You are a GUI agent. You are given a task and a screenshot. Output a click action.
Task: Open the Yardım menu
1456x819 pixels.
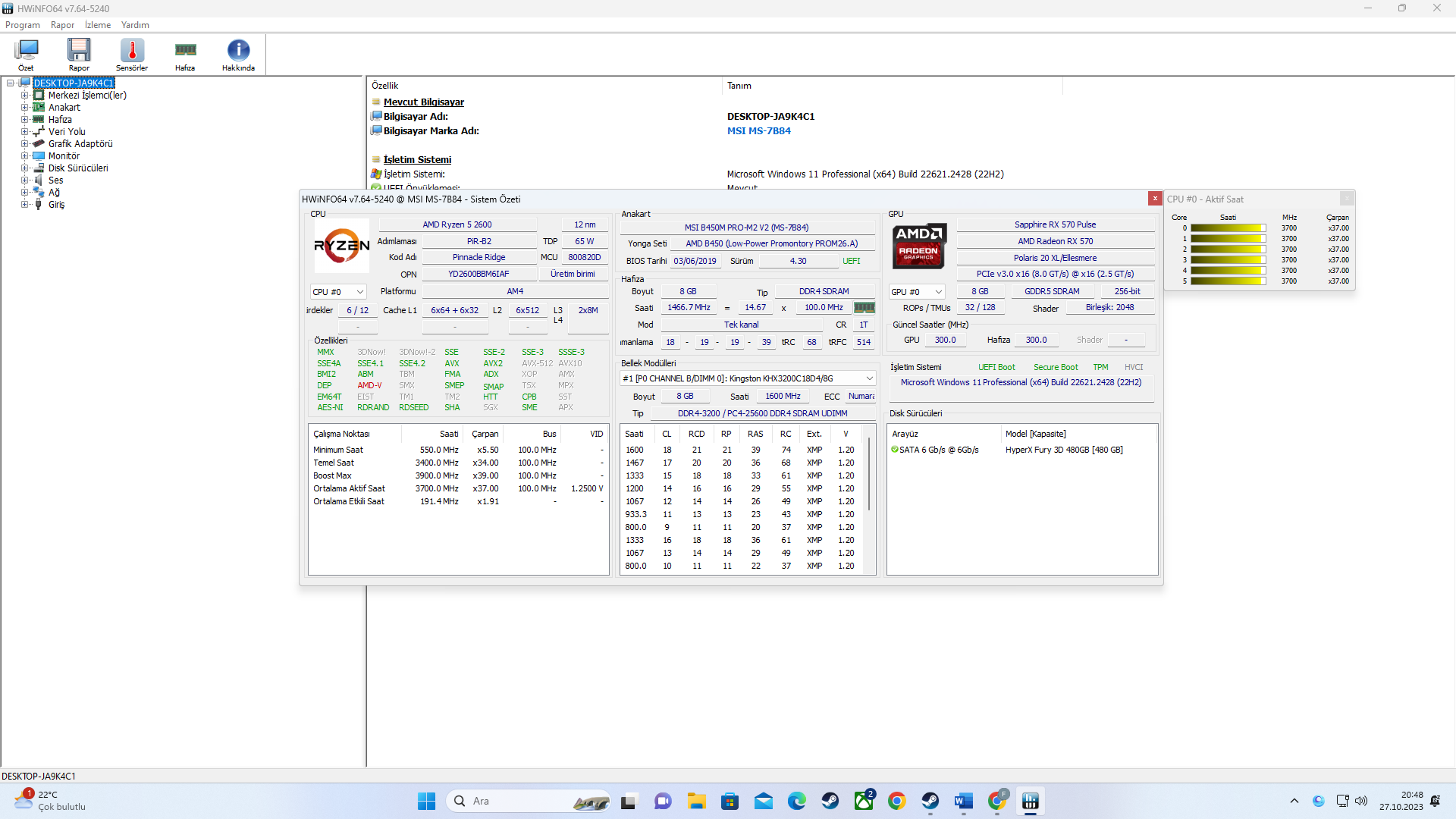coord(135,25)
